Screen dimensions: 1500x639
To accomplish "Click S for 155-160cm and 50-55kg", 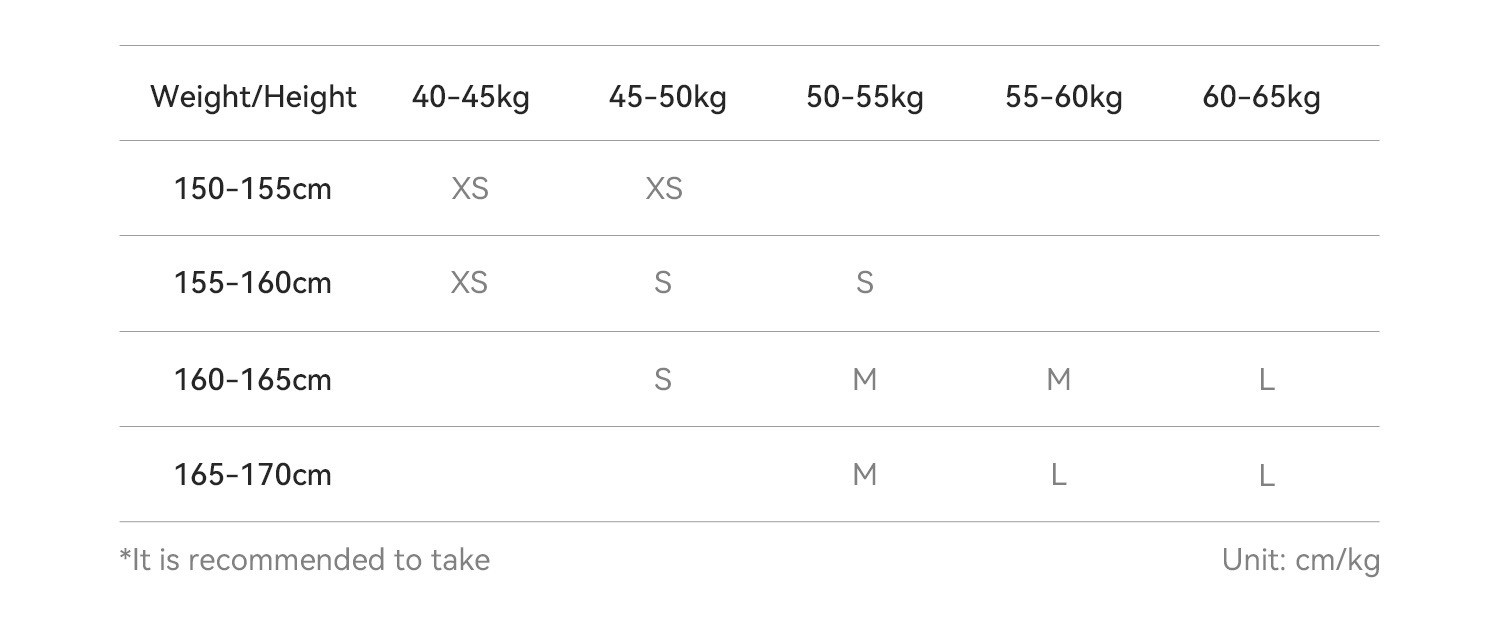I will (865, 283).
